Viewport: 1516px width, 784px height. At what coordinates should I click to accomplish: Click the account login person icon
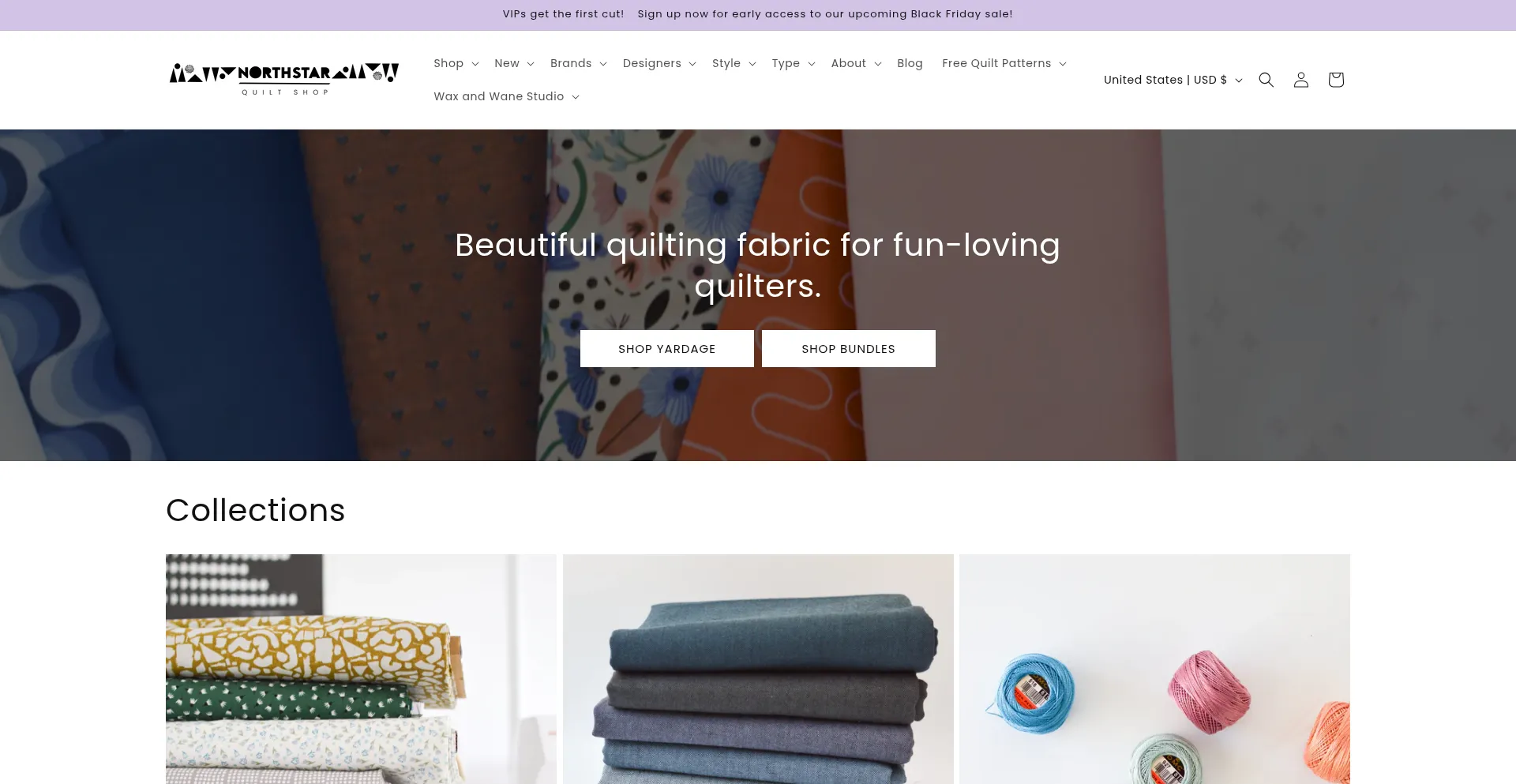pyautogui.click(x=1300, y=80)
